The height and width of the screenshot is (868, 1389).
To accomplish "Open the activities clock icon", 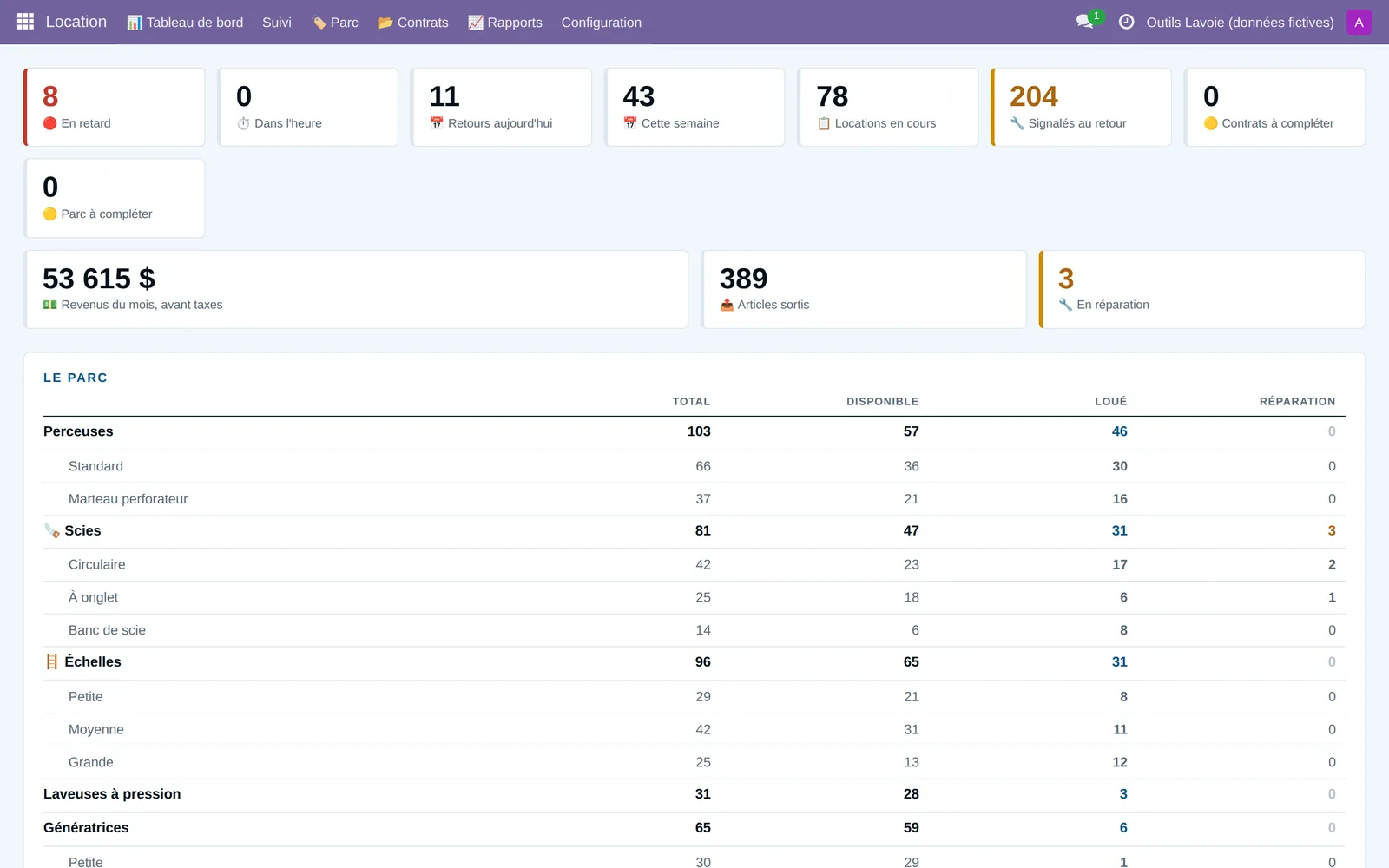I will 1126,22.
